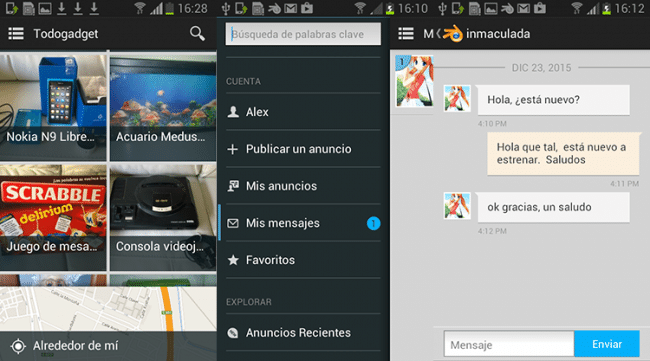This screenshot has width=650, height=361.
Task: Open Anuncios Recientes
Action: (303, 332)
